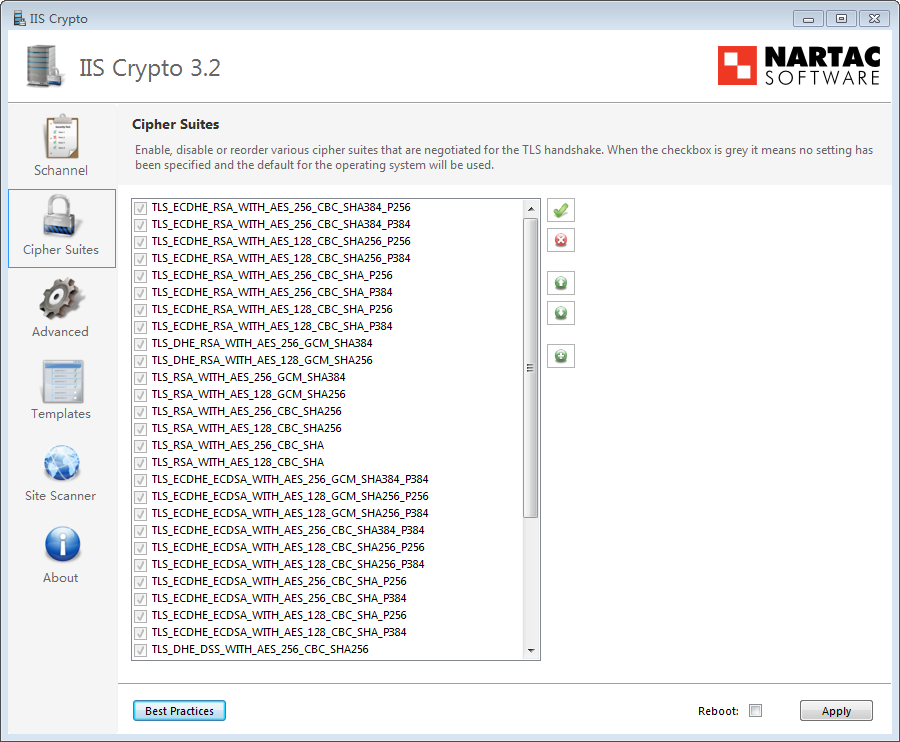Click the Best Practices button
Viewport: 900px width, 742px height.
coord(179,711)
